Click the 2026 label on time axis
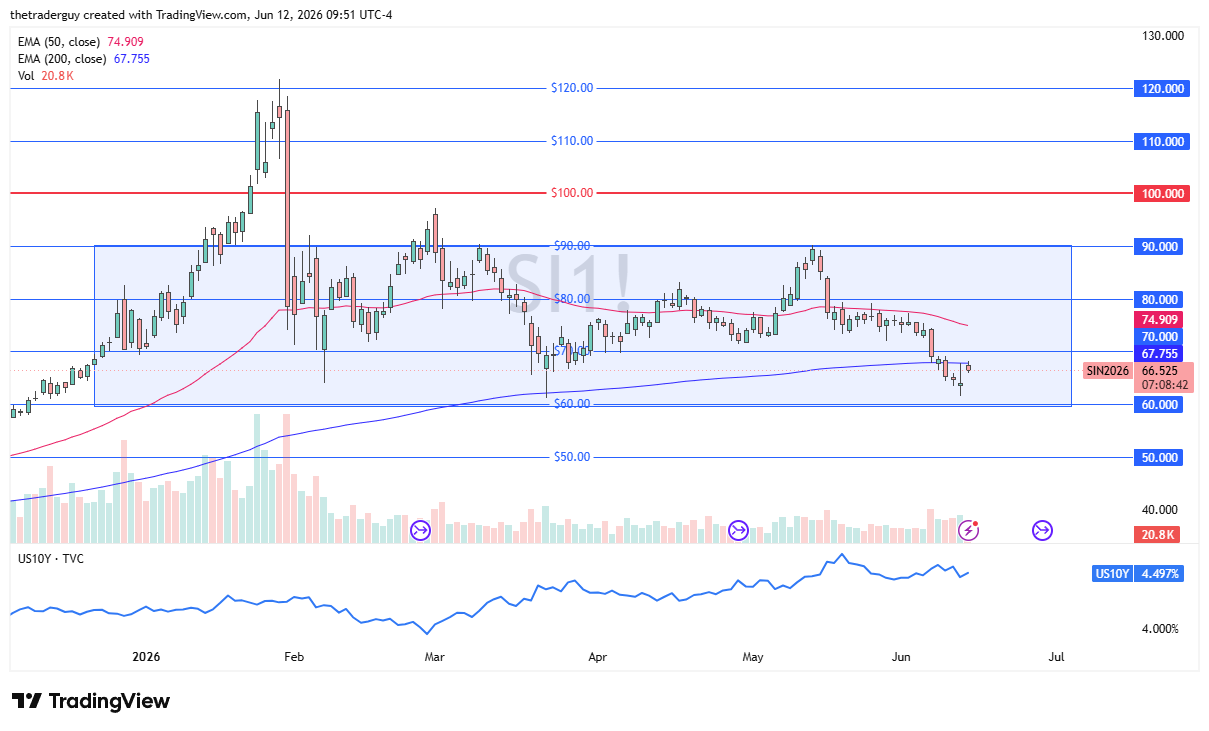 pos(148,658)
